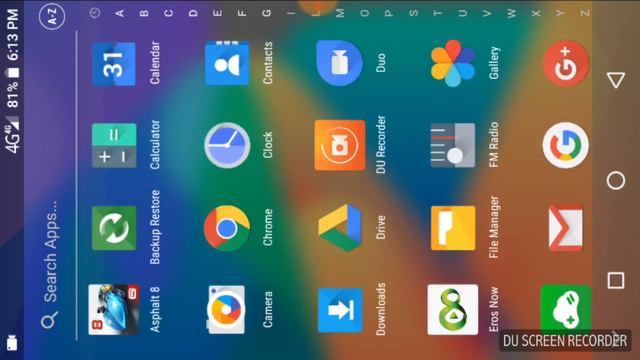The width and height of the screenshot is (640, 360).
Task: Jump to letter M in index
Action: [x=340, y=13]
